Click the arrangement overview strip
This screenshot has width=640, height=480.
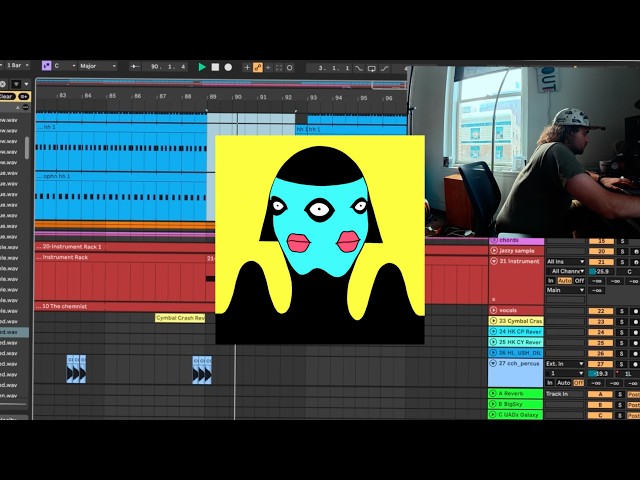pyautogui.click(x=221, y=84)
